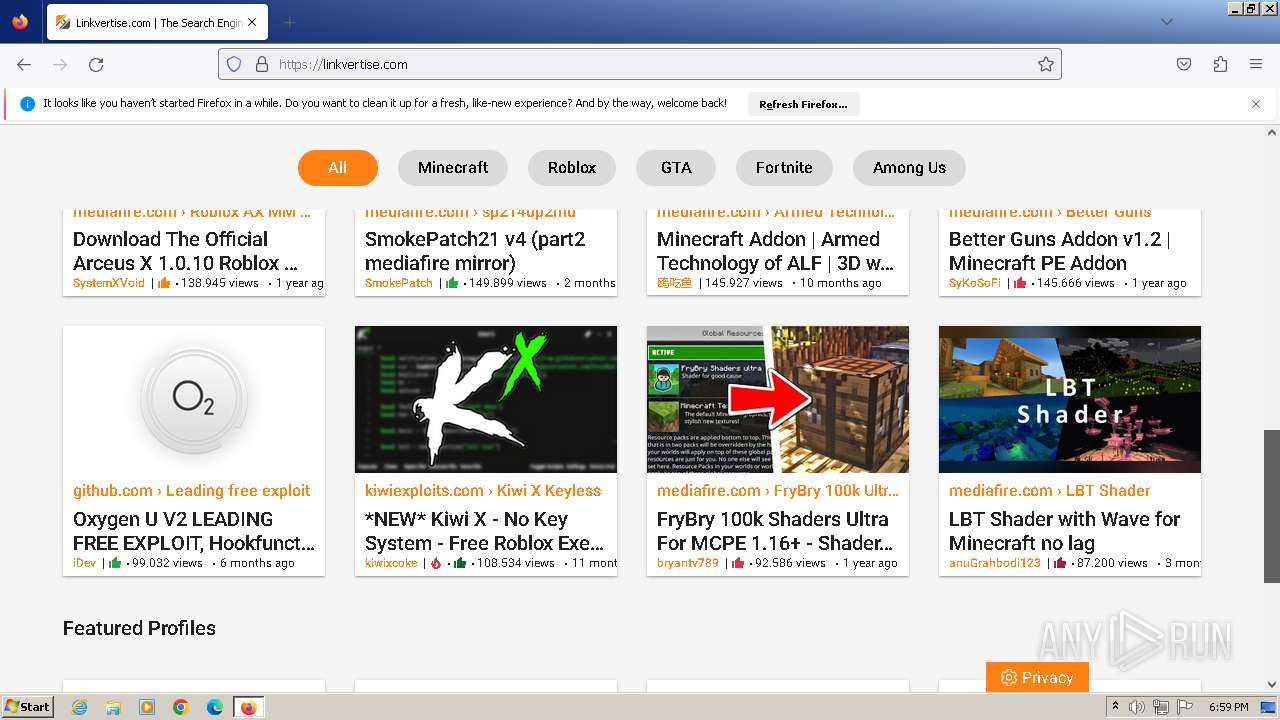Viewport: 1280px width, 720px height.
Task: Click the browser forward arrow
Action: (60, 64)
